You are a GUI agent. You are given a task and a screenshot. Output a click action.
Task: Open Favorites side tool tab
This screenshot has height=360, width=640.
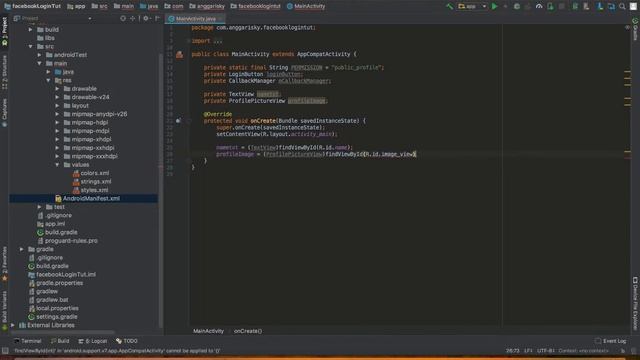click(4, 263)
